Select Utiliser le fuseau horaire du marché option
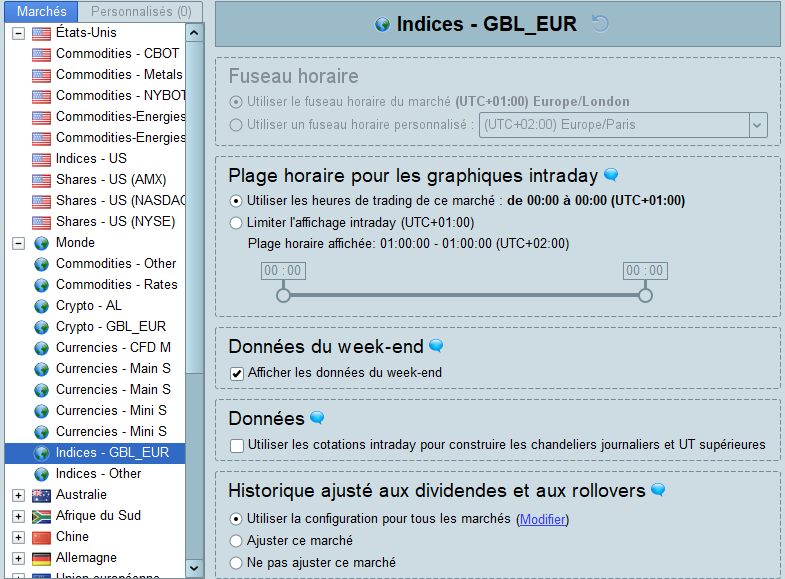 click(235, 102)
